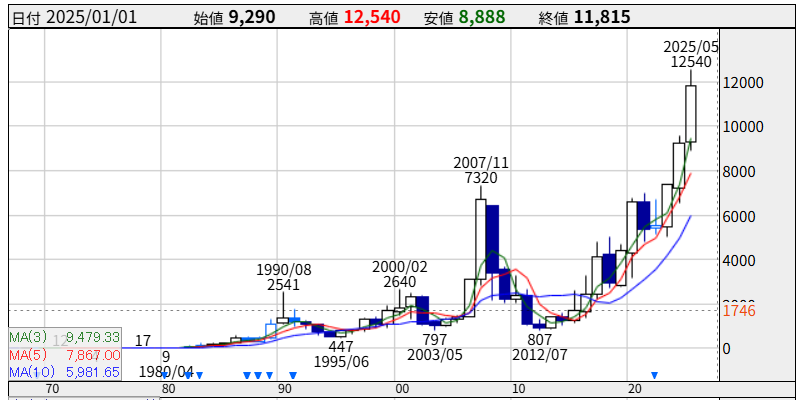Click the 90 label on the time axis
The image size is (800, 400).
click(x=285, y=389)
